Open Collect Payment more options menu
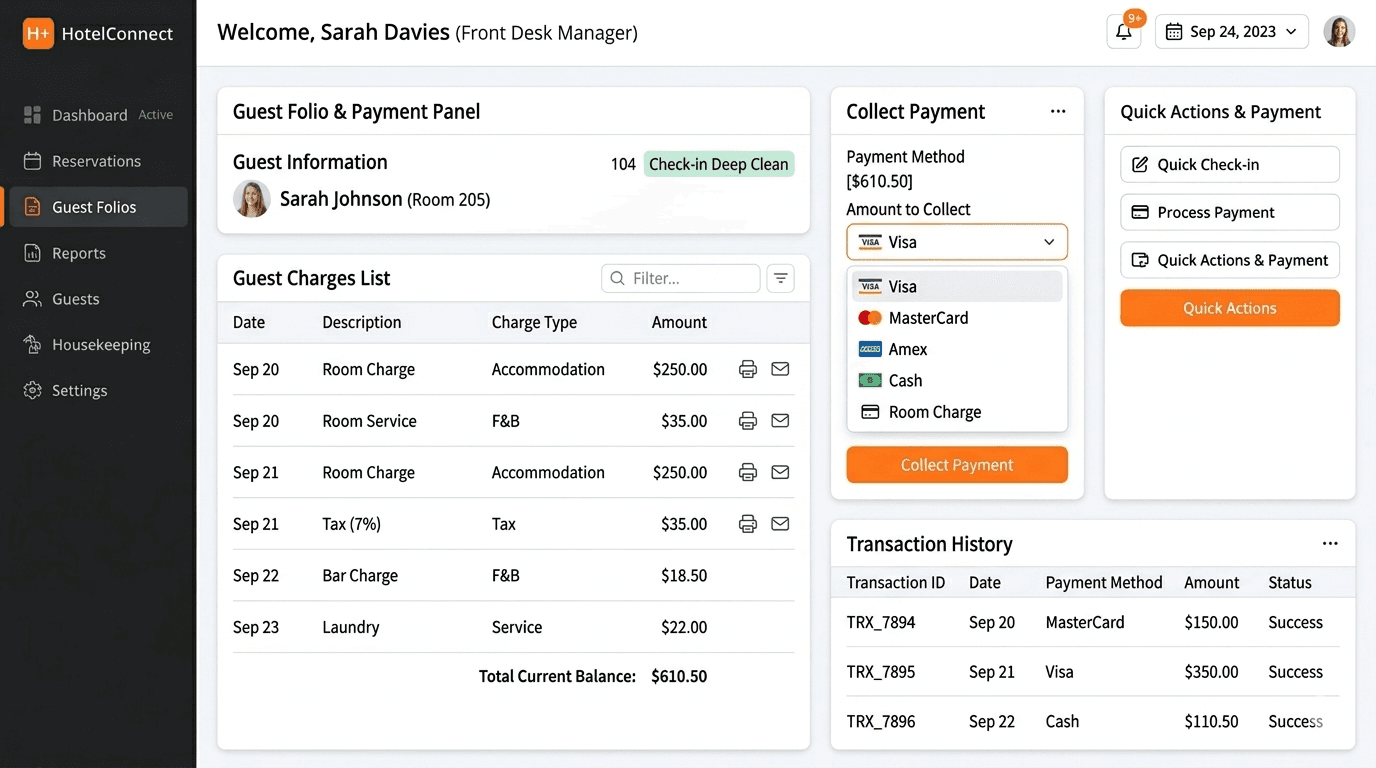1376x768 pixels. 1057,111
